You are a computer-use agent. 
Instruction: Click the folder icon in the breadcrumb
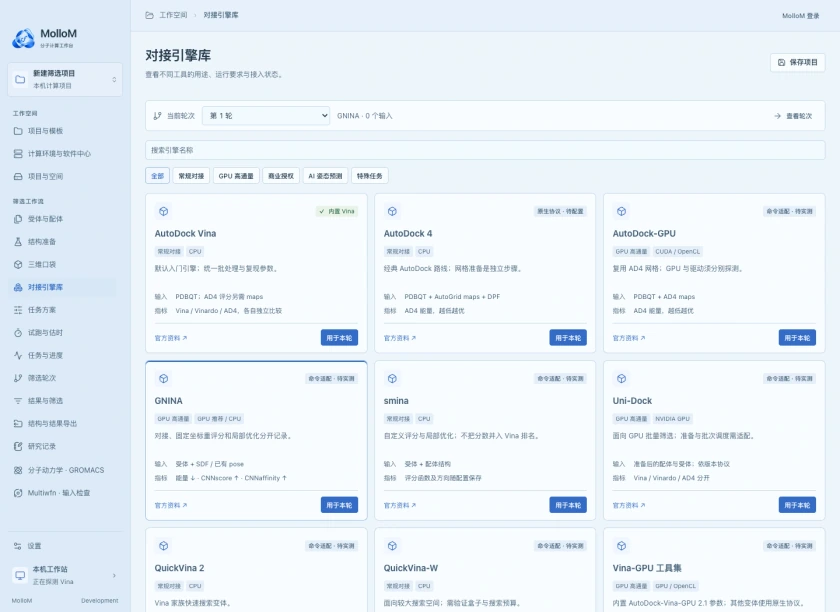[149, 15]
